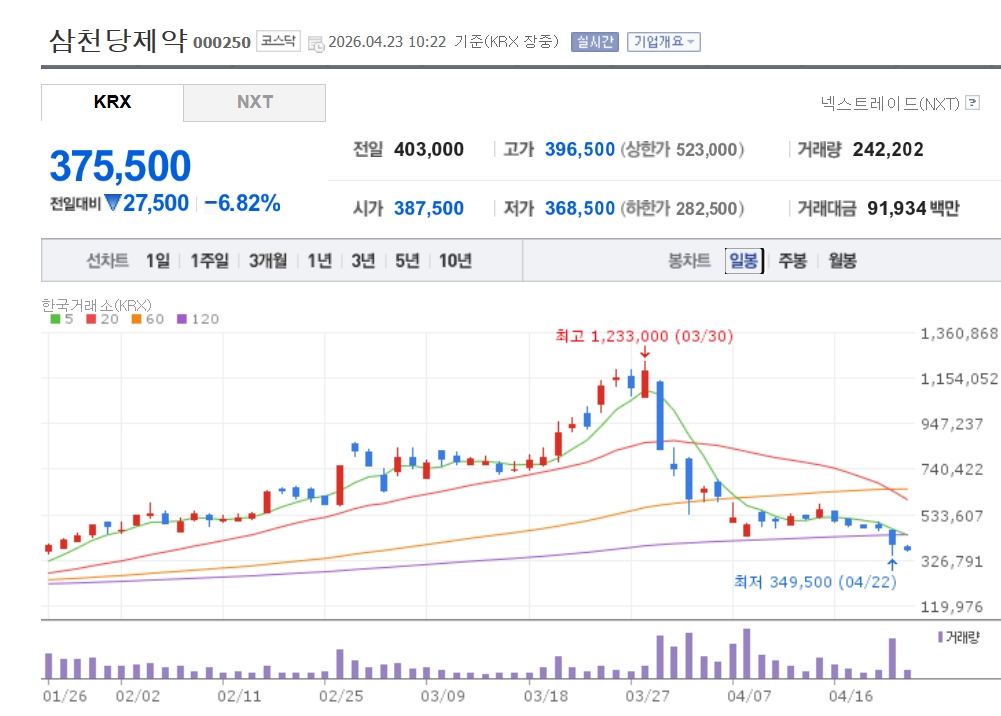Click the green 5-day moving average swatch

(56, 318)
